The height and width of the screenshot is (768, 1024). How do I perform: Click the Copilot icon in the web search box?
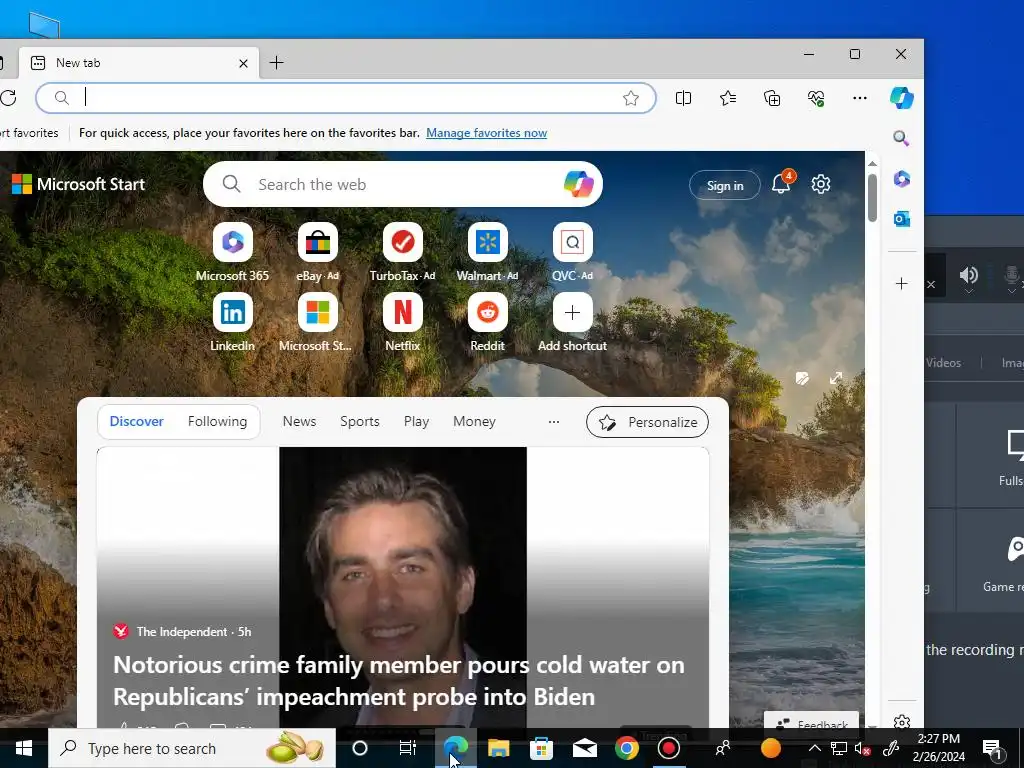tap(579, 184)
